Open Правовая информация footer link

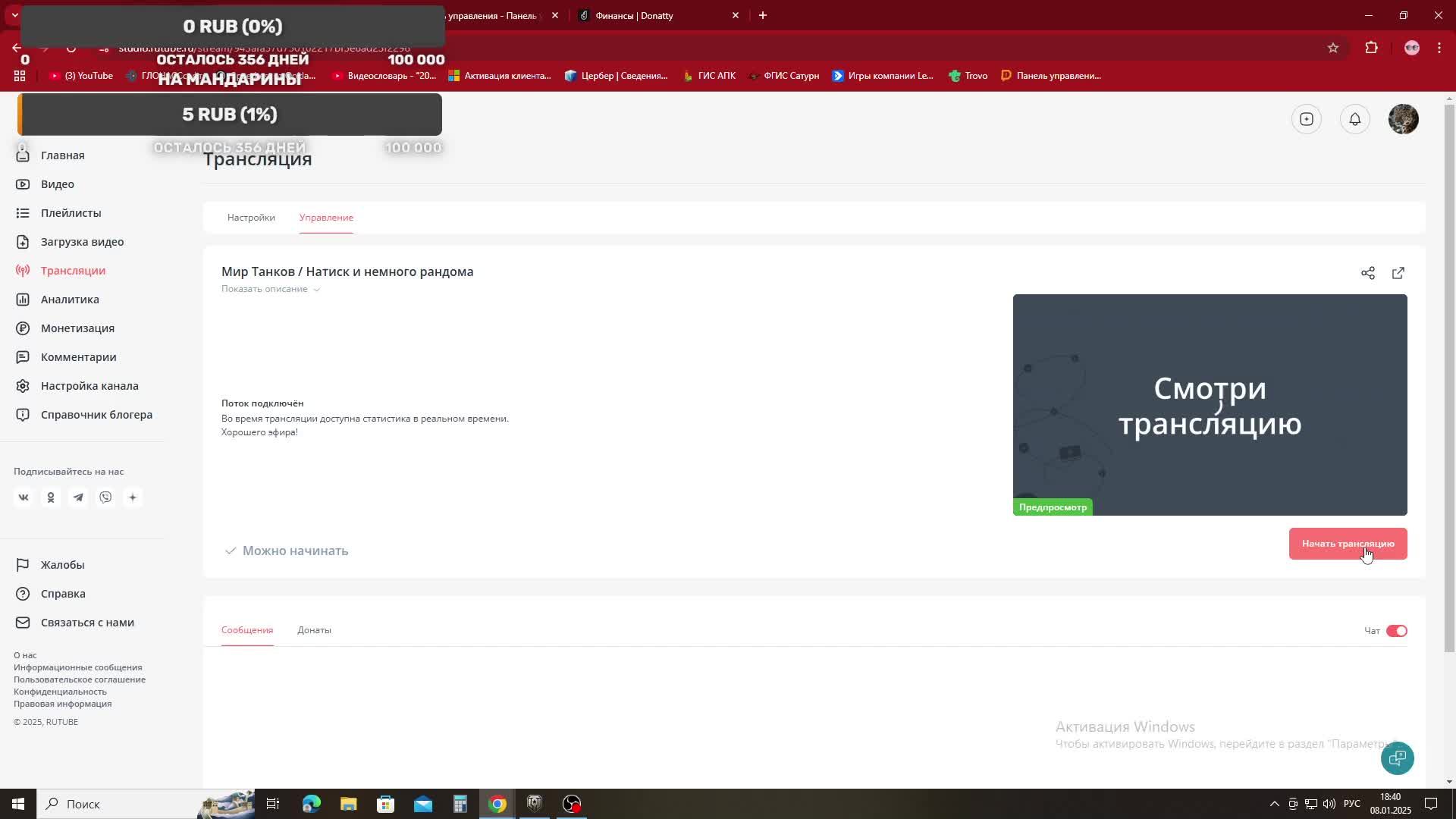click(x=62, y=704)
